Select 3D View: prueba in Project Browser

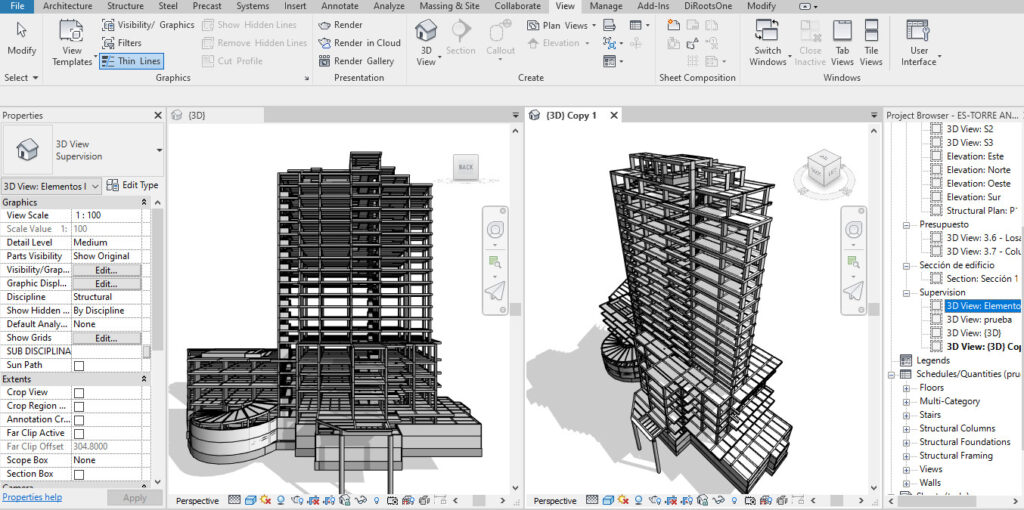coord(979,319)
